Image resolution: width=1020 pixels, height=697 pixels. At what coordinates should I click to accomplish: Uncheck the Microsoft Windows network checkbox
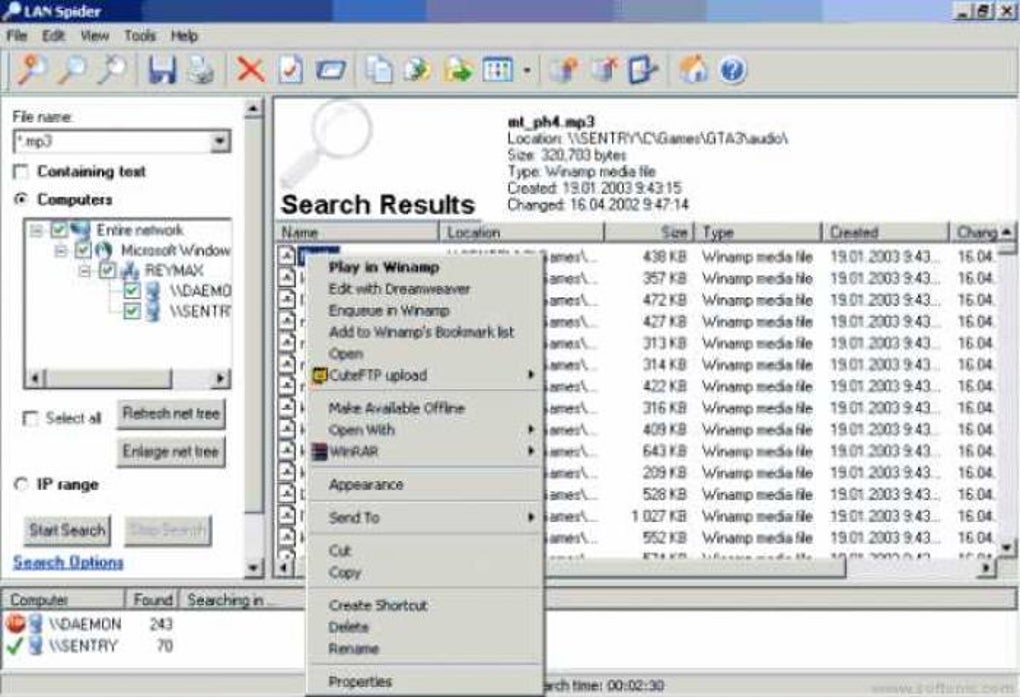pos(83,250)
